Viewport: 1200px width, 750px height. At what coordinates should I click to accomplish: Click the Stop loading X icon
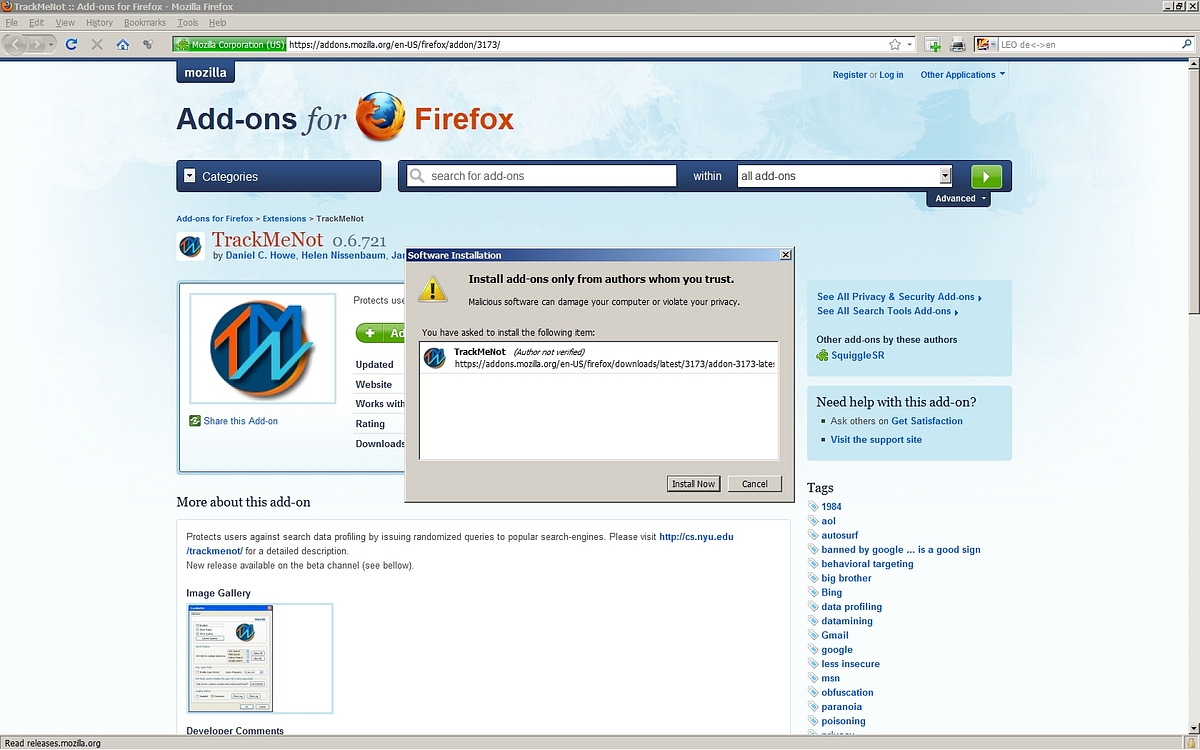pos(97,44)
